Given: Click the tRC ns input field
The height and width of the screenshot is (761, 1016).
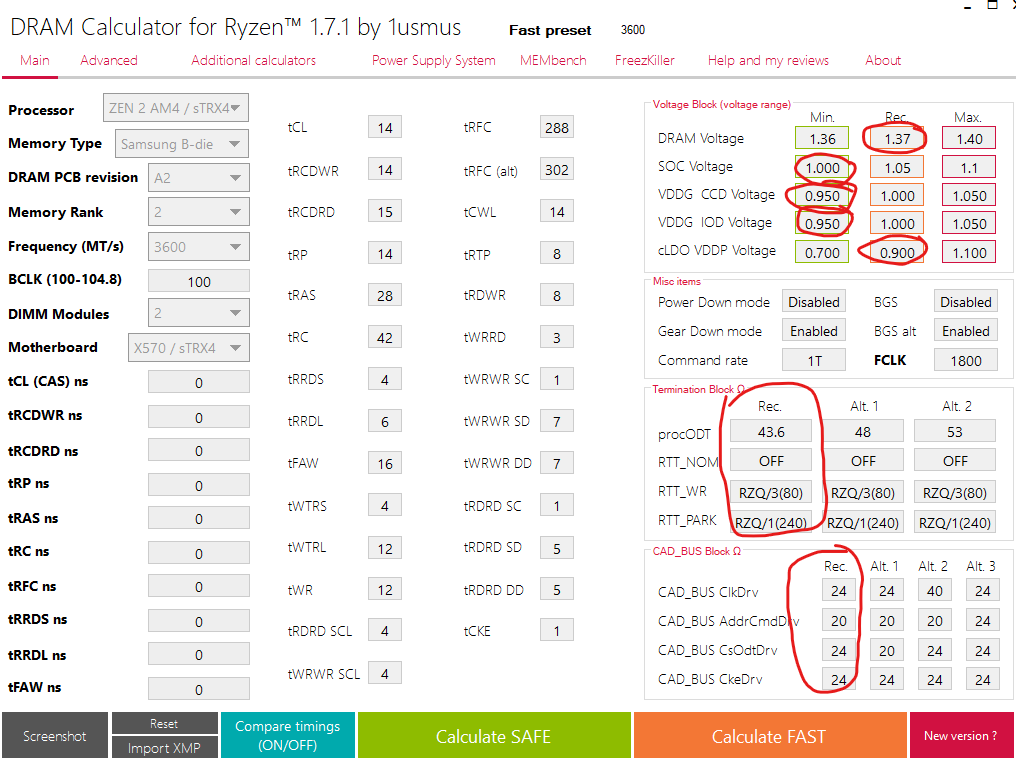Looking at the screenshot, I should tap(198, 553).
